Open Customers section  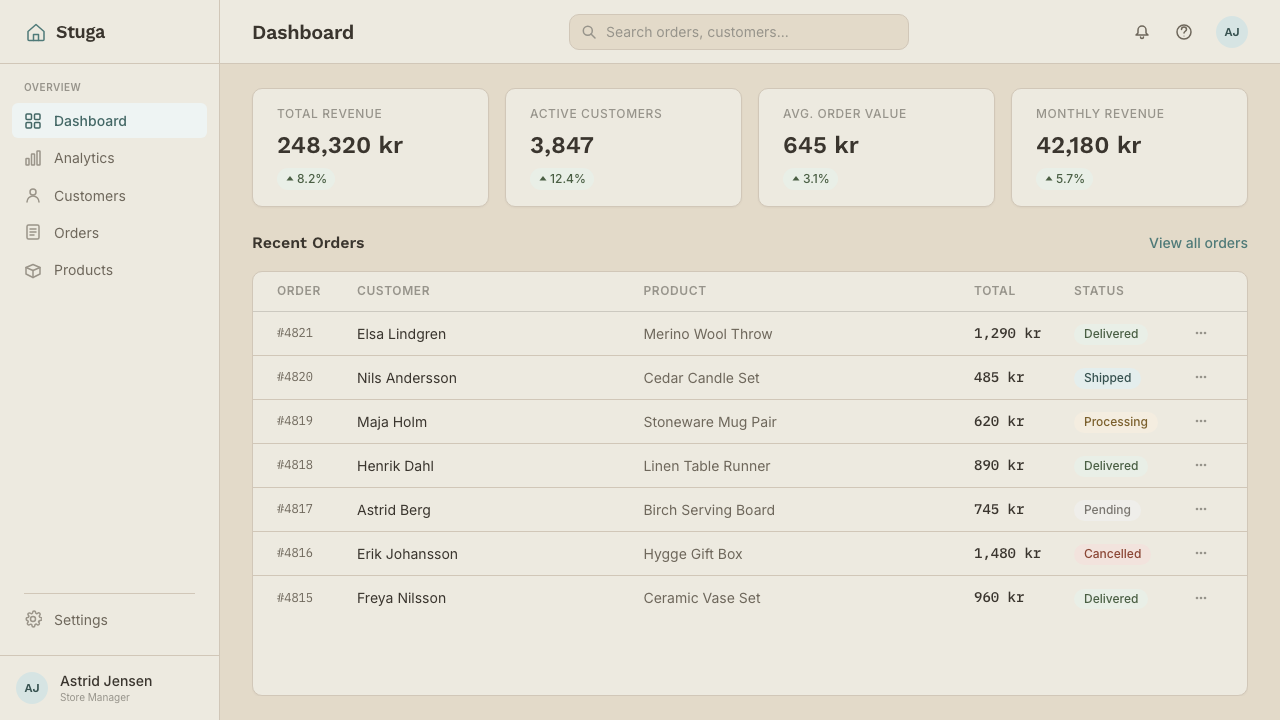(110, 196)
